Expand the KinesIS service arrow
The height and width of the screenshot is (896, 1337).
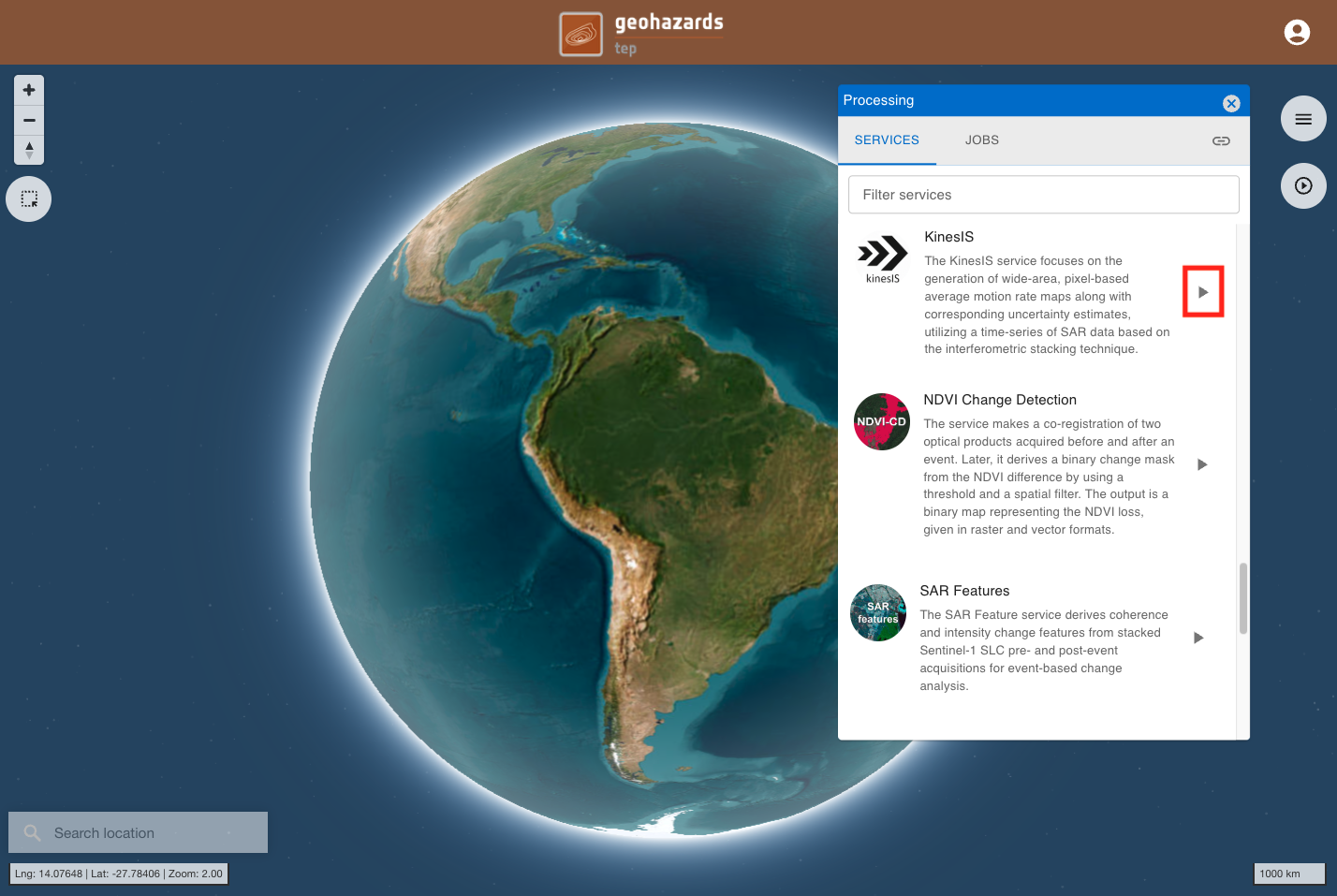(x=1203, y=292)
